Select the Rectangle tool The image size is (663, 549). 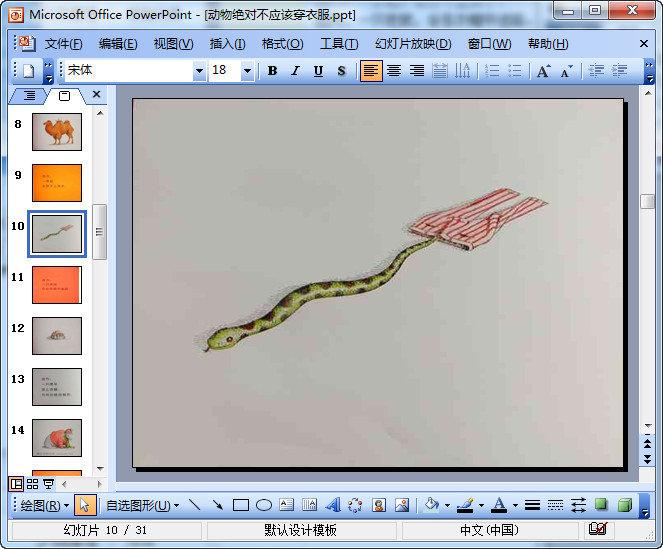click(241, 505)
